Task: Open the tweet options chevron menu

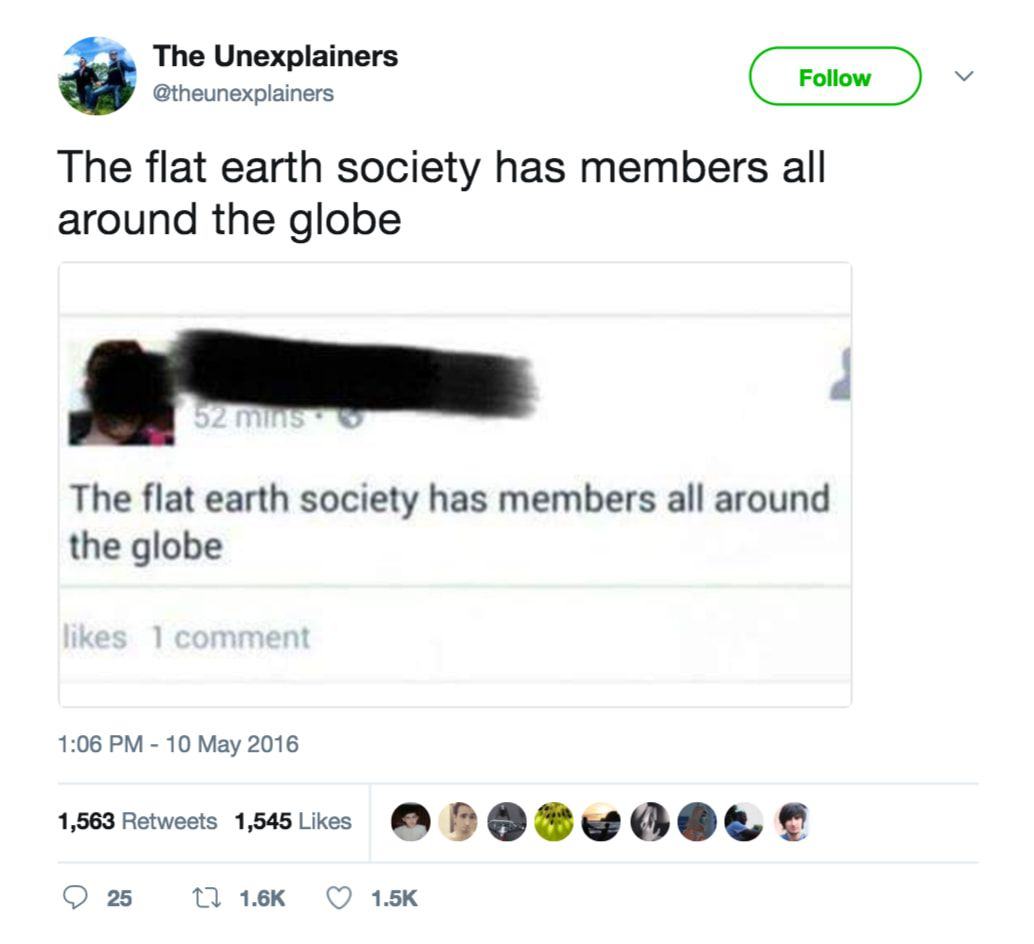Action: click(964, 76)
